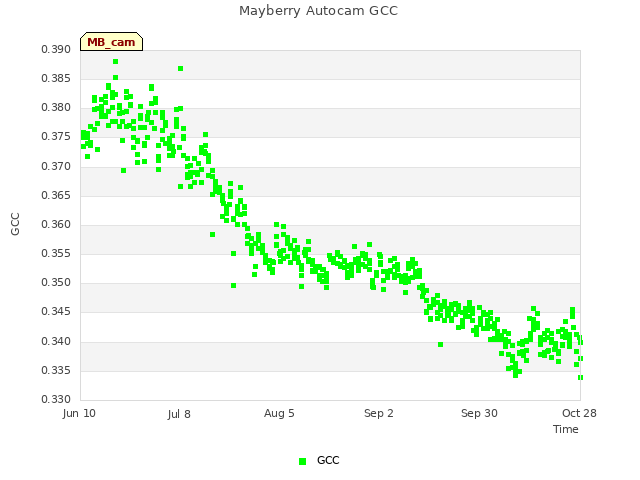Click the 0.380 y-axis value
Screen dimensions: 640x480
56,108
